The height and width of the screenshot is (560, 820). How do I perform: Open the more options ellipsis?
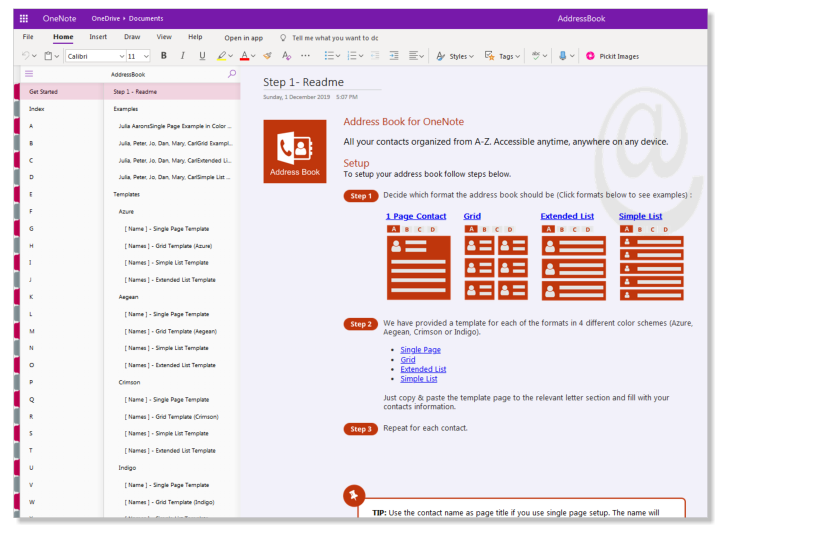[x=305, y=55]
